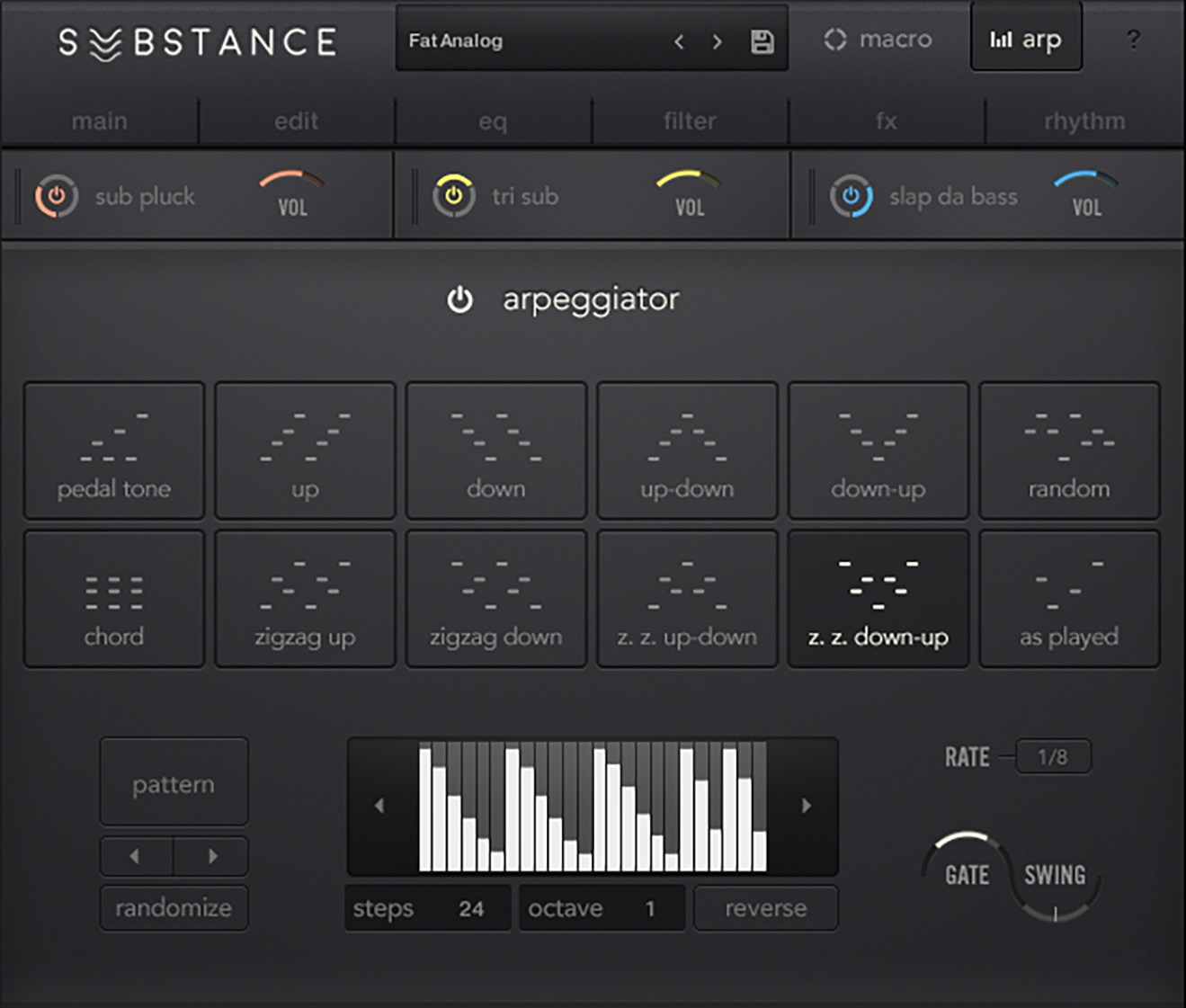Image resolution: width=1186 pixels, height=1008 pixels.
Task: Select the zigzag up pattern
Action: 304,598
